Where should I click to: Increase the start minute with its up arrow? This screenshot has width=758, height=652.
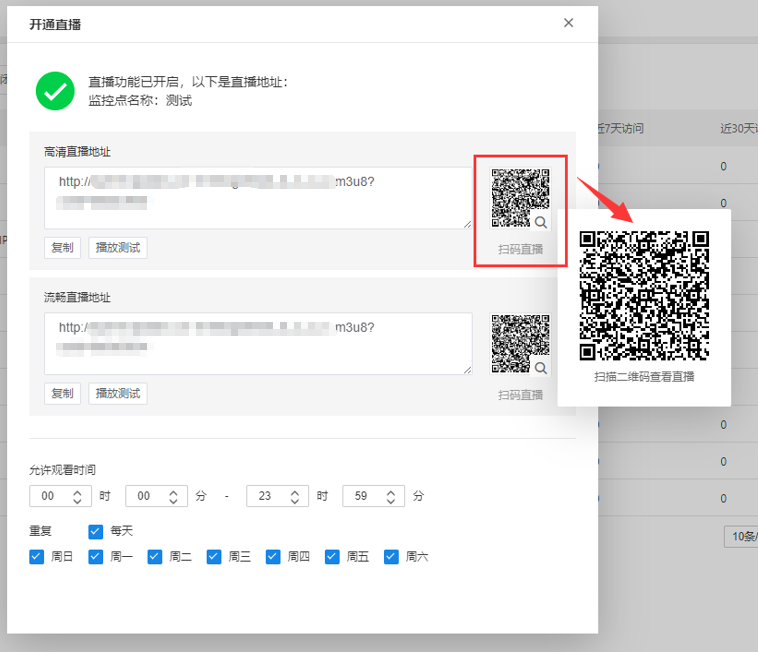[x=174, y=492]
